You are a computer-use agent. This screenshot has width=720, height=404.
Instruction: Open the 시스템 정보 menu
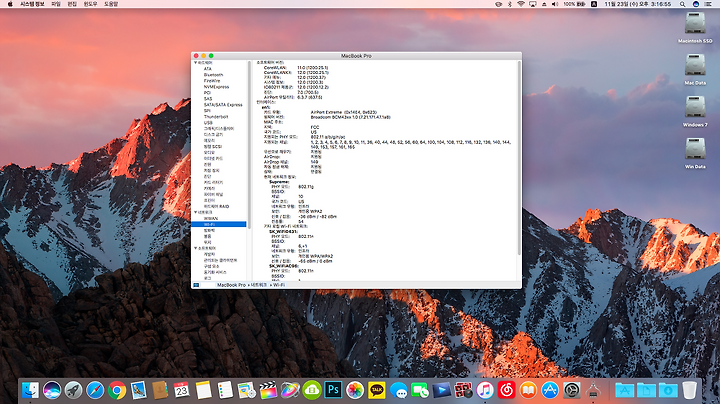32,4
